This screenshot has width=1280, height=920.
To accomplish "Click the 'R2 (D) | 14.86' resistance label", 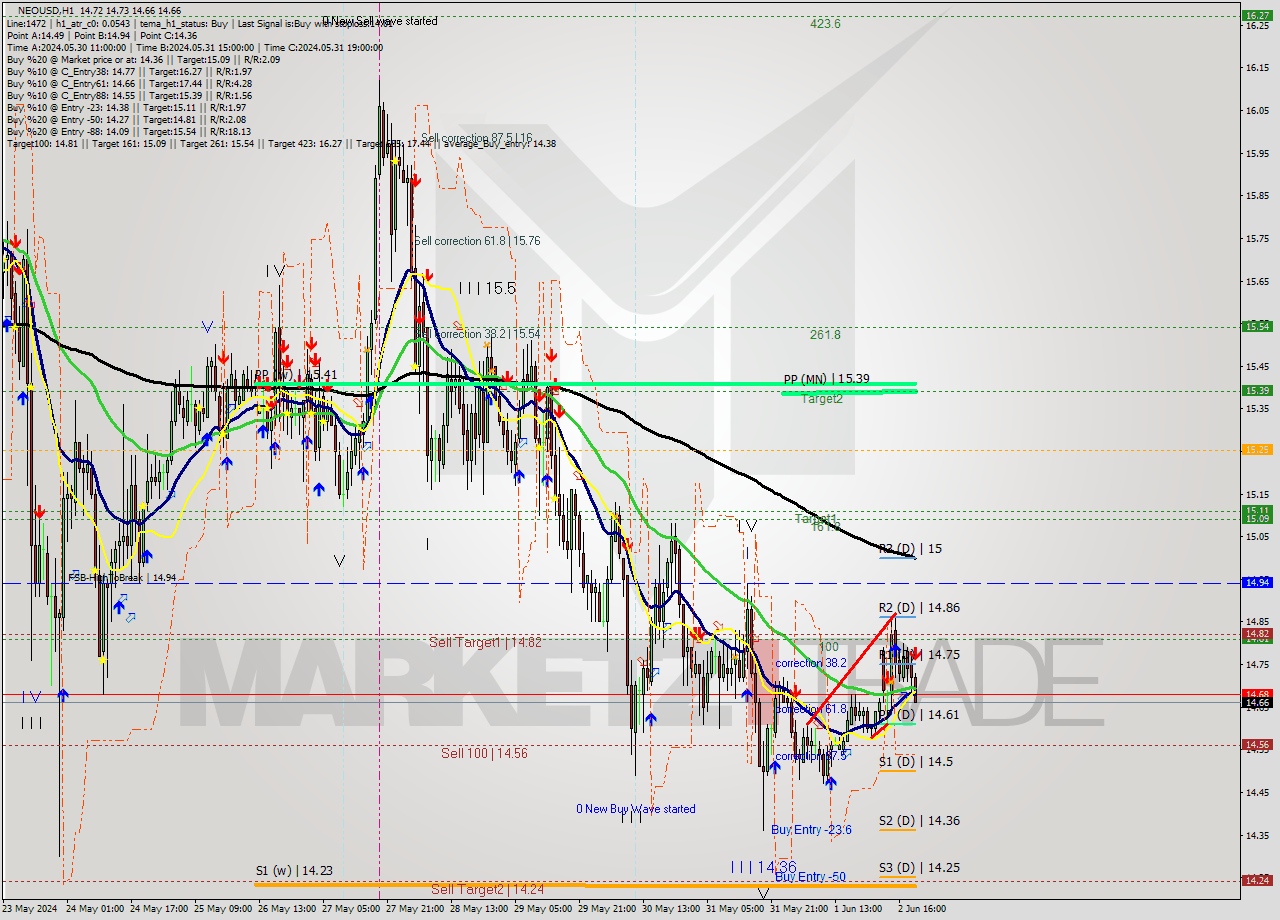I will pos(919,607).
